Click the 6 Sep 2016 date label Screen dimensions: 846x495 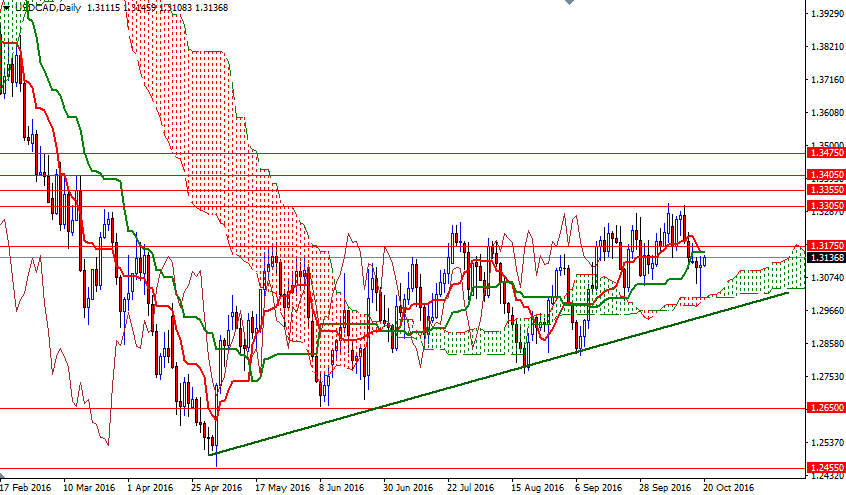(x=599, y=488)
